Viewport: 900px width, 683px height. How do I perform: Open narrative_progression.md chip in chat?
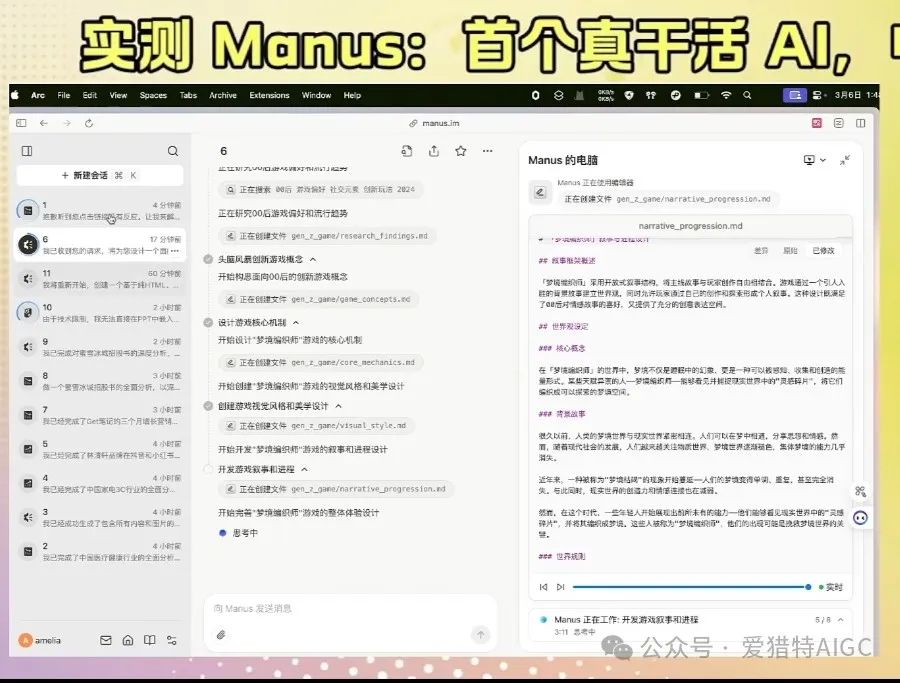(x=336, y=489)
